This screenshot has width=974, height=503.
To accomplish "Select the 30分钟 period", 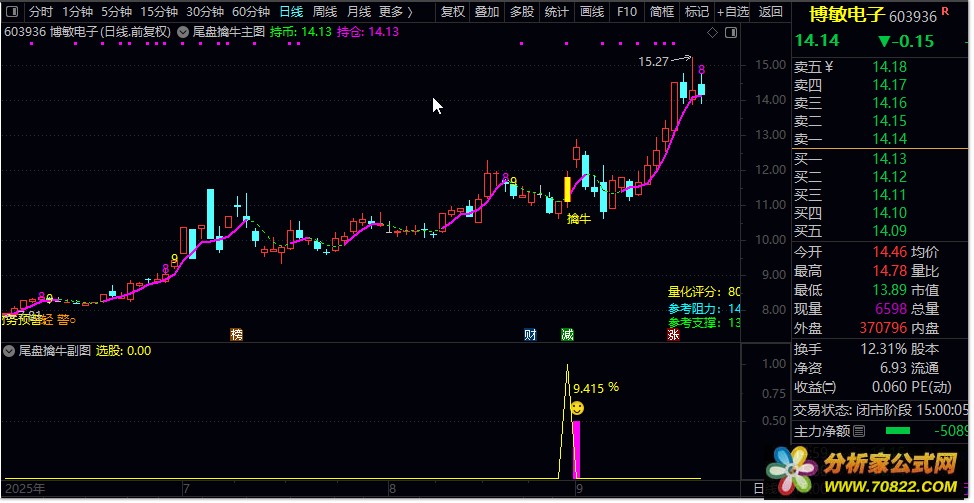I will (x=205, y=11).
